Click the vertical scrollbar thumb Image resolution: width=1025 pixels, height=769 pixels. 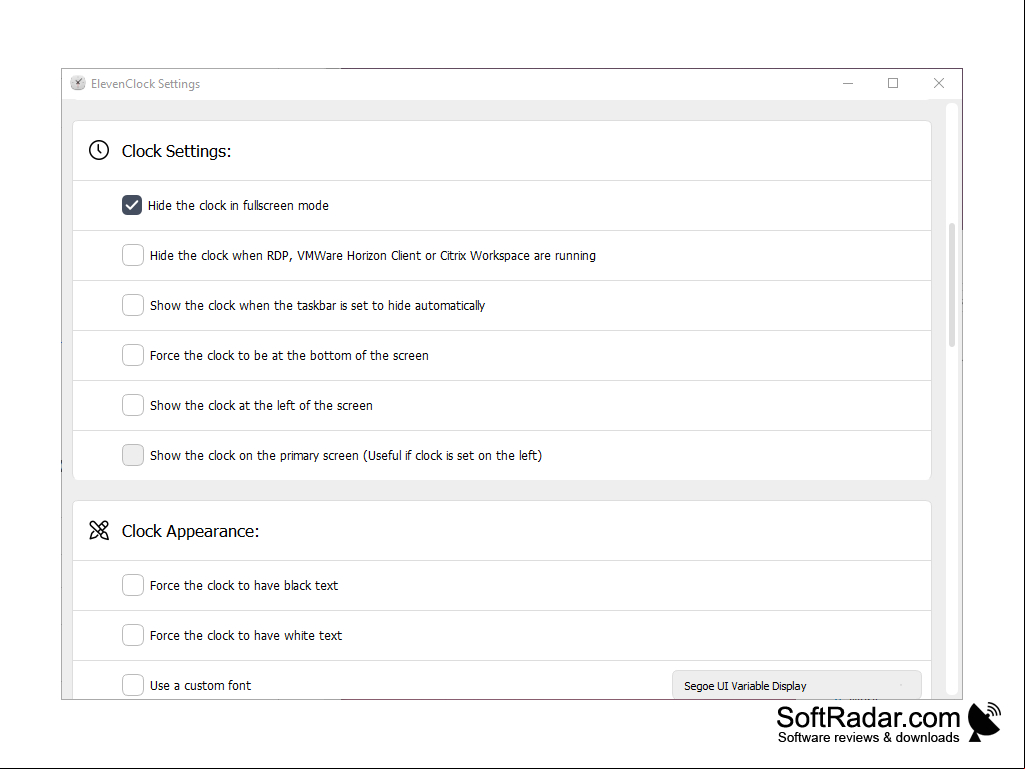(x=952, y=285)
